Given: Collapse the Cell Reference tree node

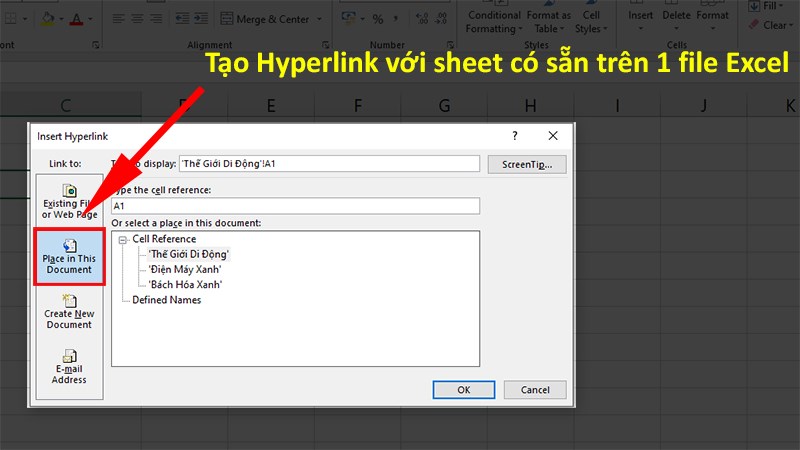Looking at the screenshot, I should coord(122,239).
